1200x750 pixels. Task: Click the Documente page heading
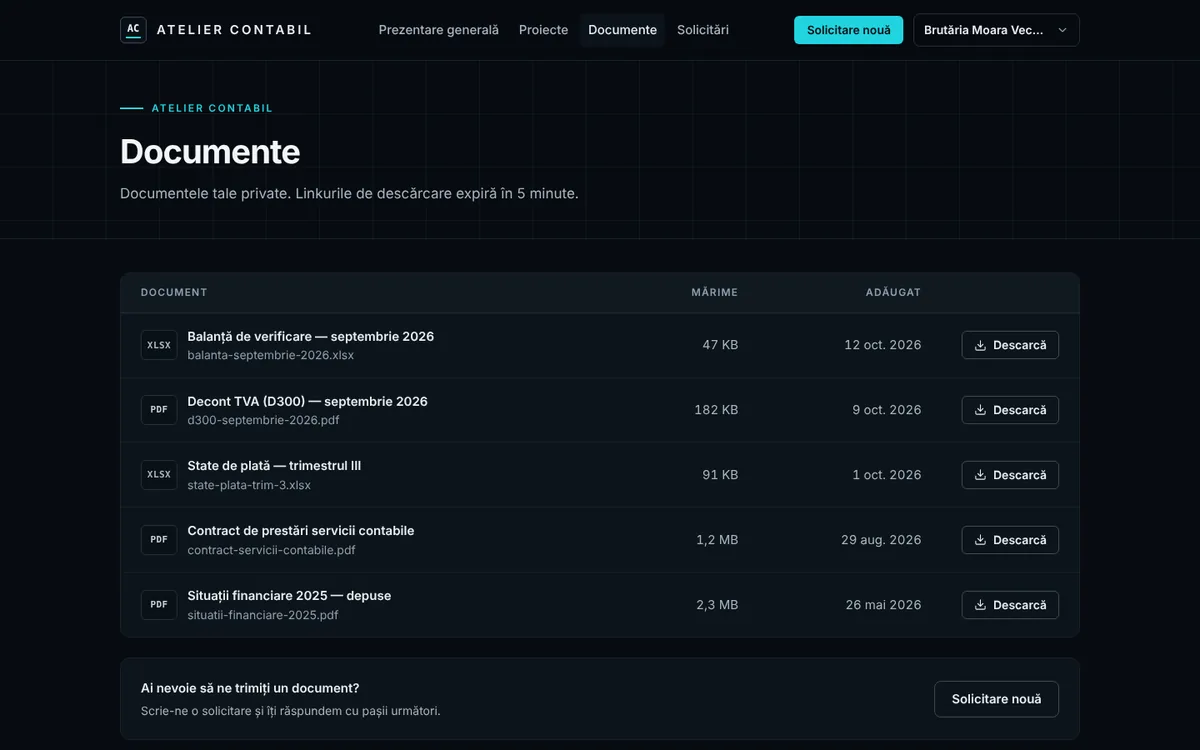210,152
